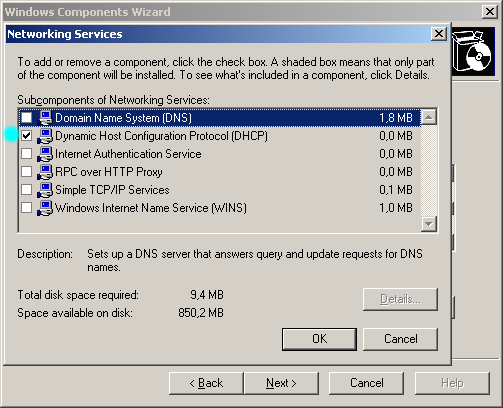Select the Domain Name System (DNS) row text
503x408 pixels.
123,118
